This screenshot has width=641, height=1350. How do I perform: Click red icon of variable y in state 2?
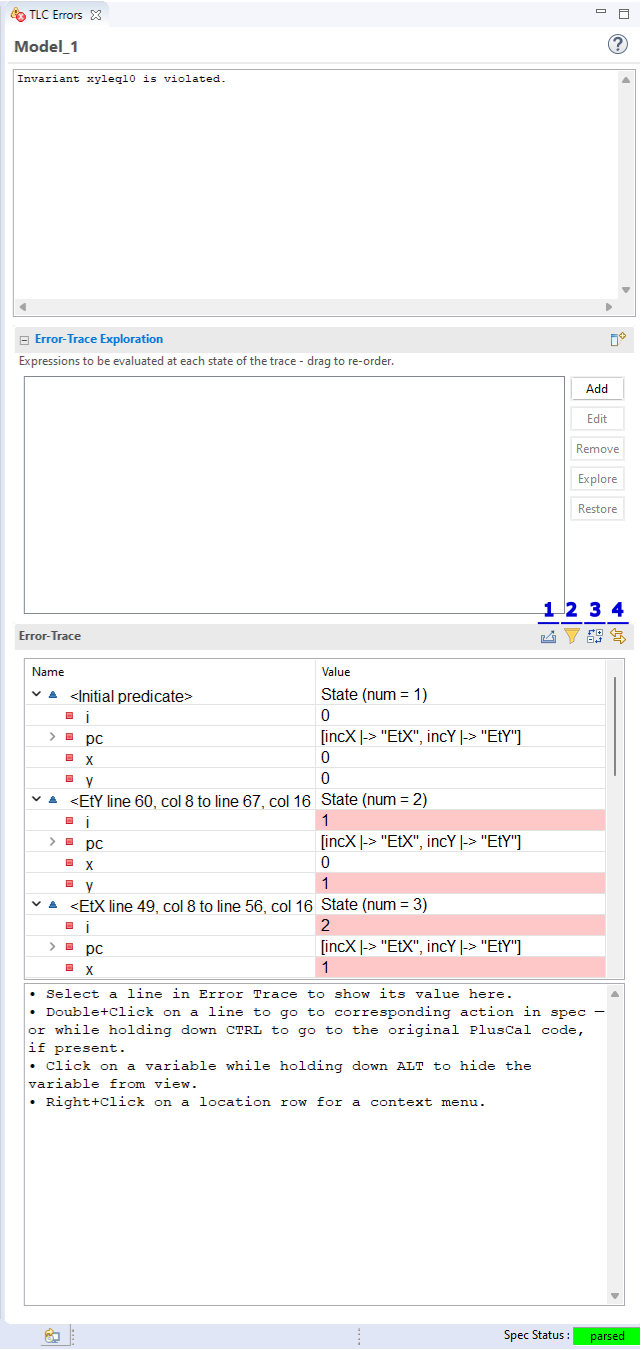click(69, 884)
